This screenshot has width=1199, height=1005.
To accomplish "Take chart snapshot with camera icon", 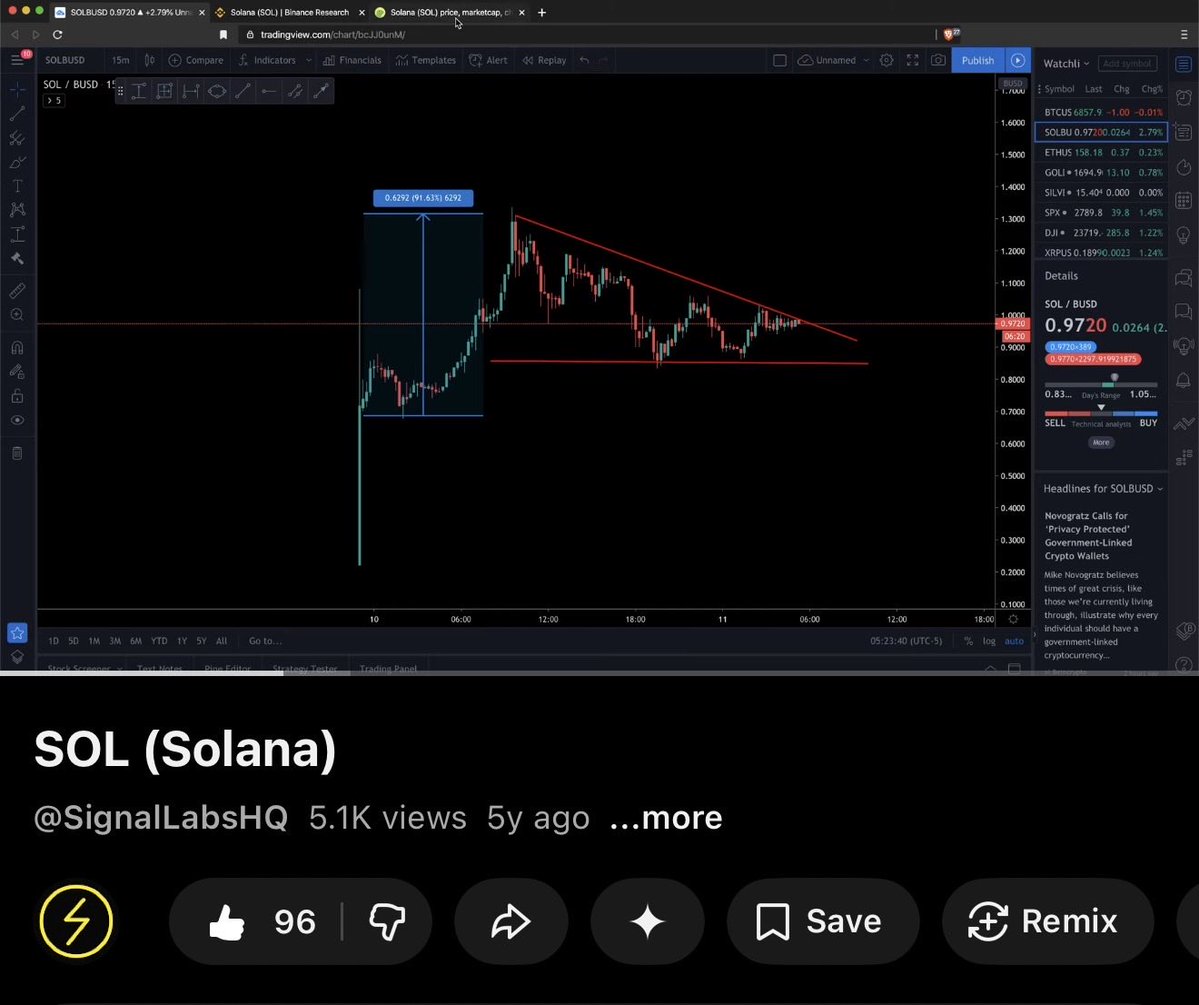I will 938,60.
